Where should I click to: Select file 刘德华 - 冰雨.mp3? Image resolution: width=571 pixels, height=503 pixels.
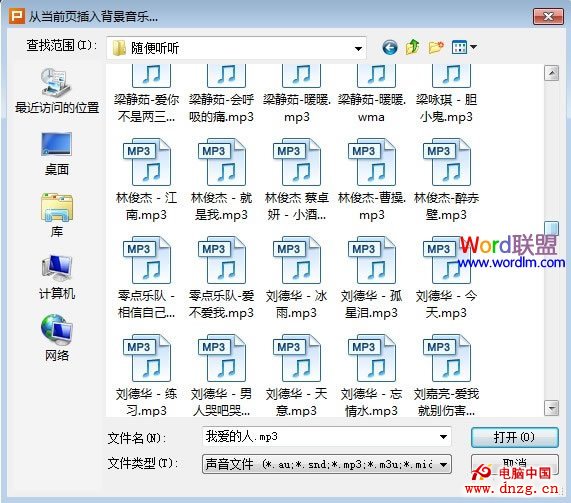tap(296, 278)
